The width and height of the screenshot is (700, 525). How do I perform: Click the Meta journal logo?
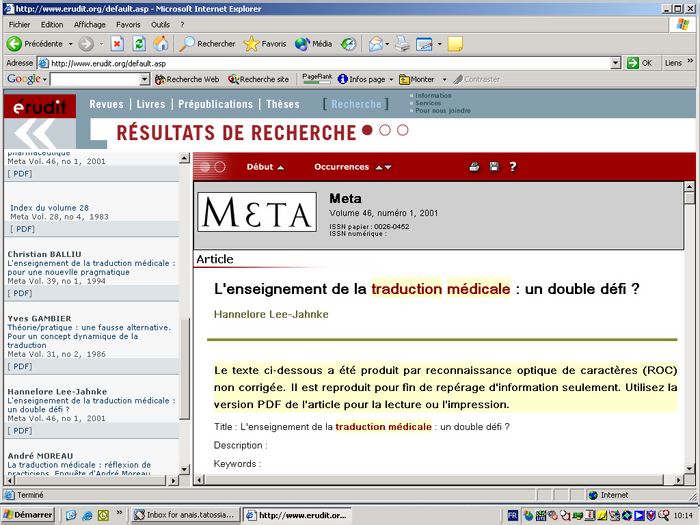(x=257, y=212)
